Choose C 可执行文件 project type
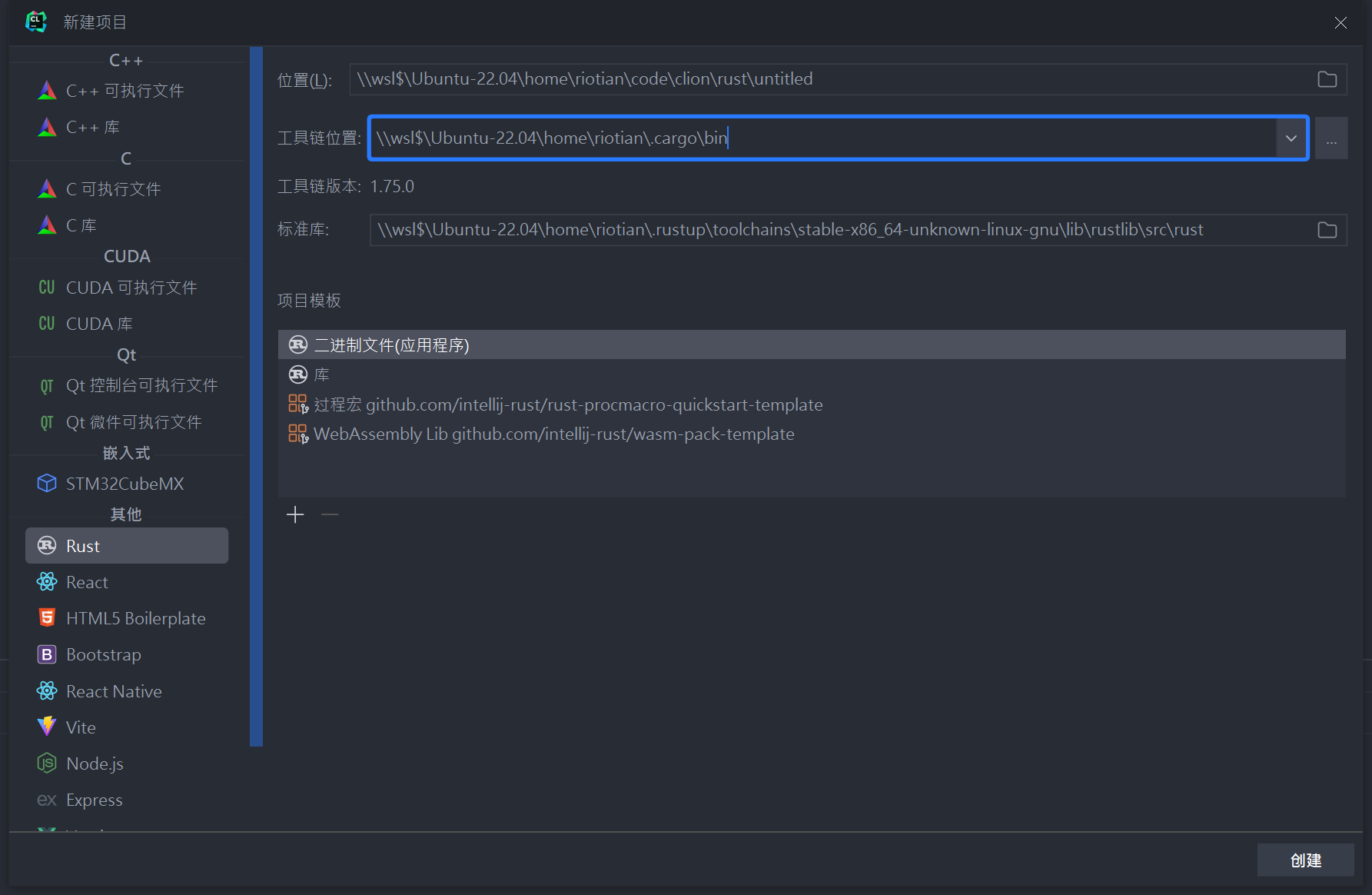The width and height of the screenshot is (1372, 895). coord(127,189)
